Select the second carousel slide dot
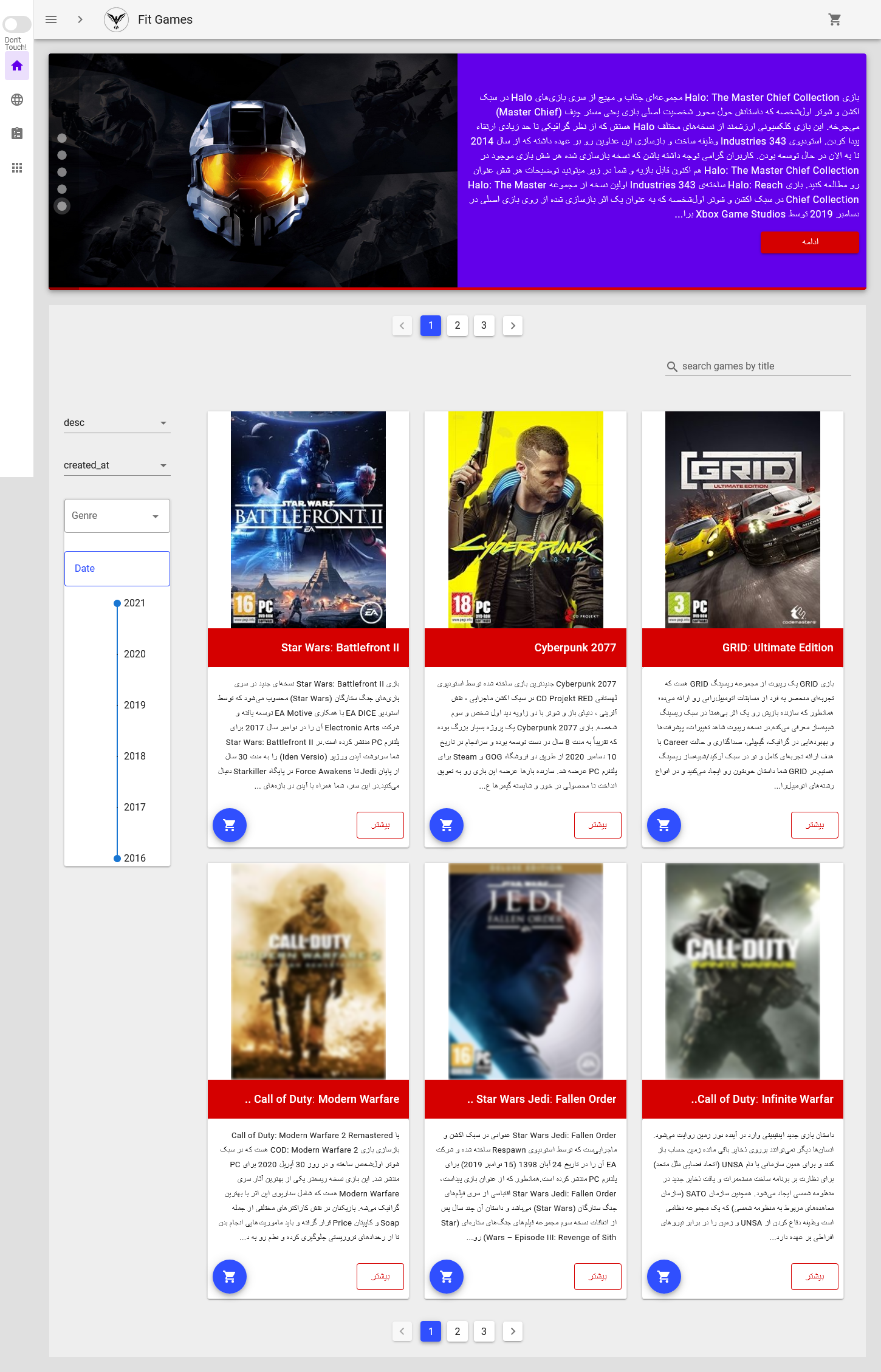881x1372 pixels. click(x=62, y=155)
